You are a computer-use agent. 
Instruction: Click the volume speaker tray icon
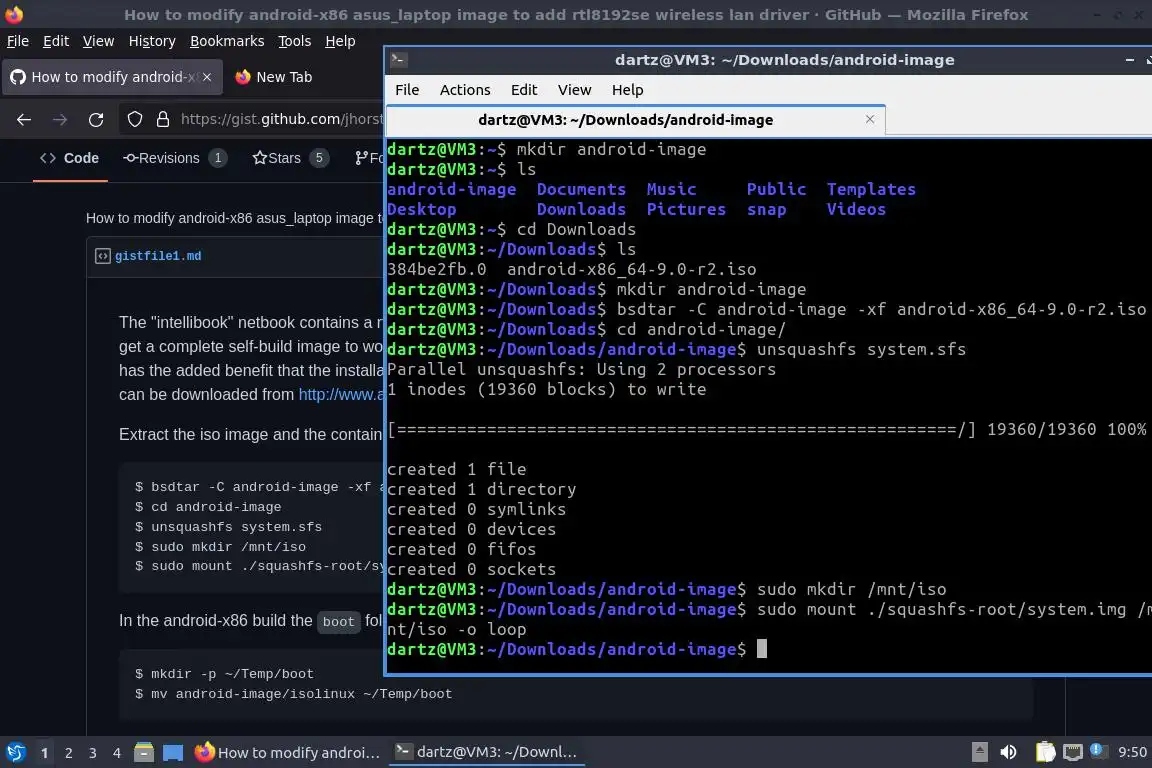pos(1009,752)
